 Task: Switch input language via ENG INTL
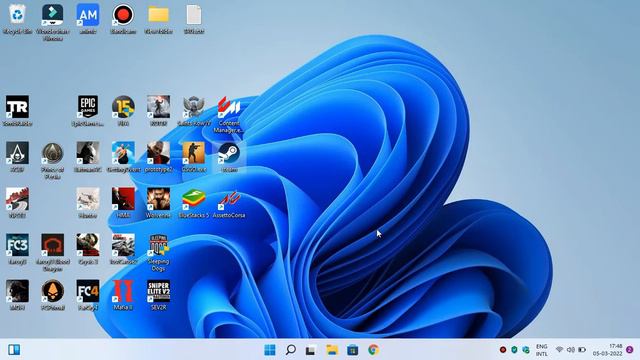542,350
